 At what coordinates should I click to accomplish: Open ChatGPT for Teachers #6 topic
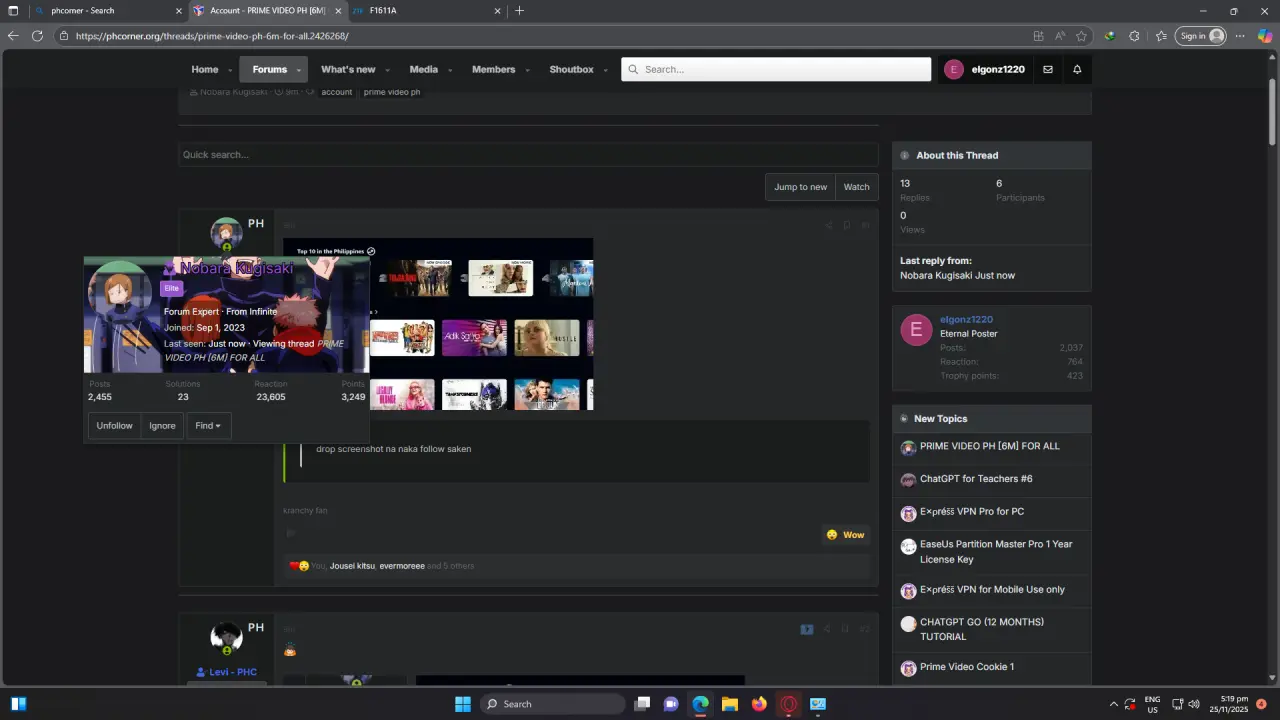976,479
